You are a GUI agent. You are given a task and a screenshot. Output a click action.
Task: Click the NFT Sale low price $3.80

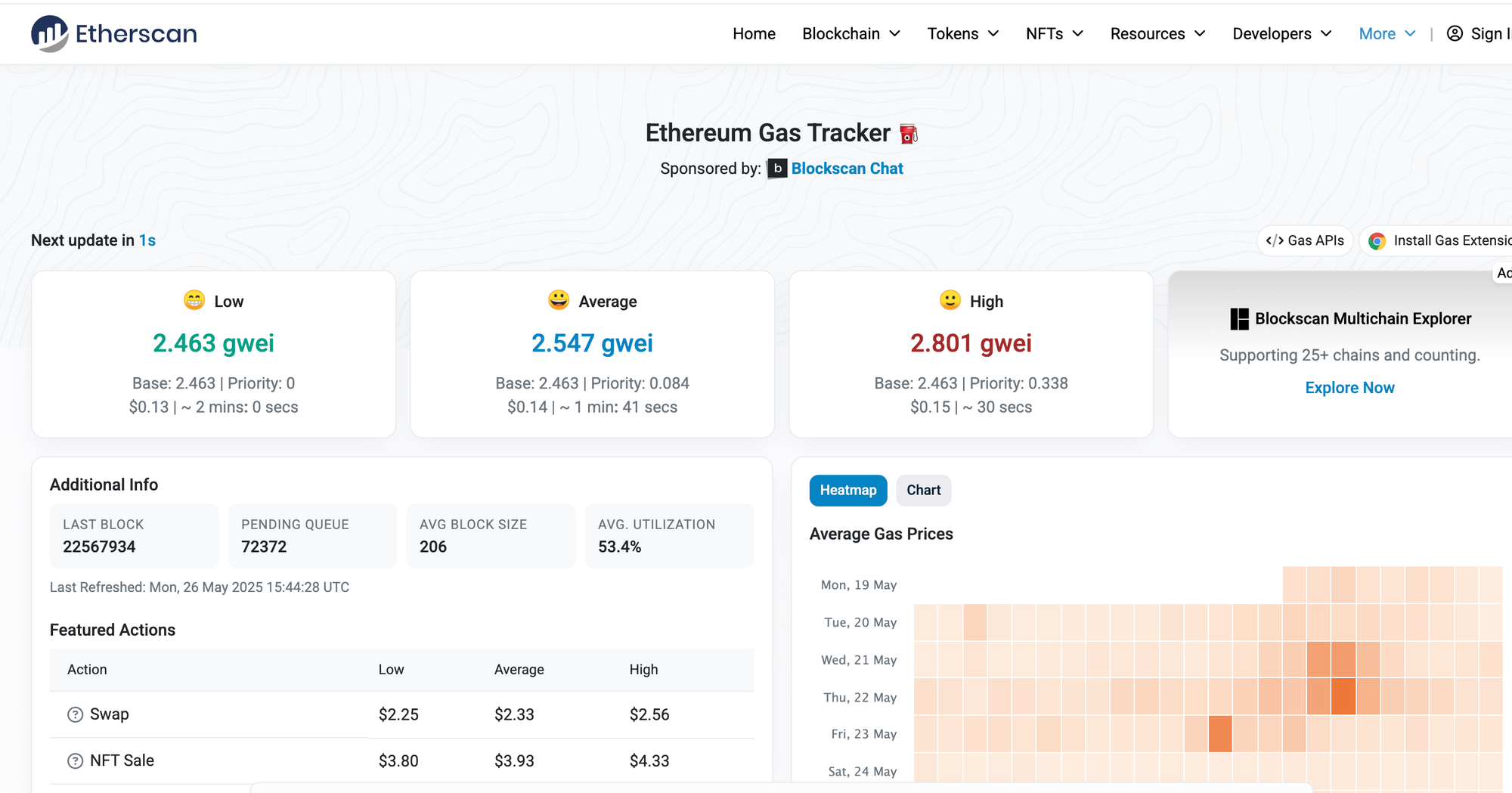click(x=398, y=760)
